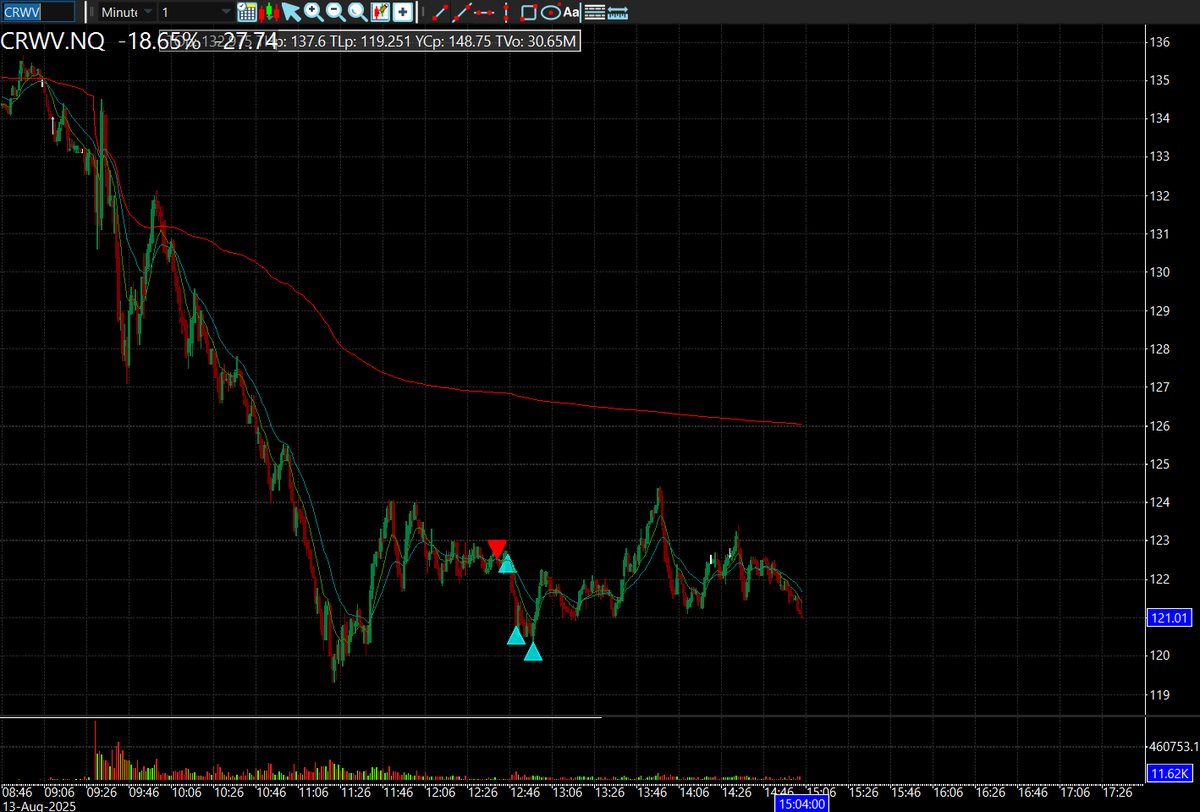Click the 460753.1 volume scale value
Image resolution: width=1200 pixels, height=812 pixels.
click(x=1173, y=746)
